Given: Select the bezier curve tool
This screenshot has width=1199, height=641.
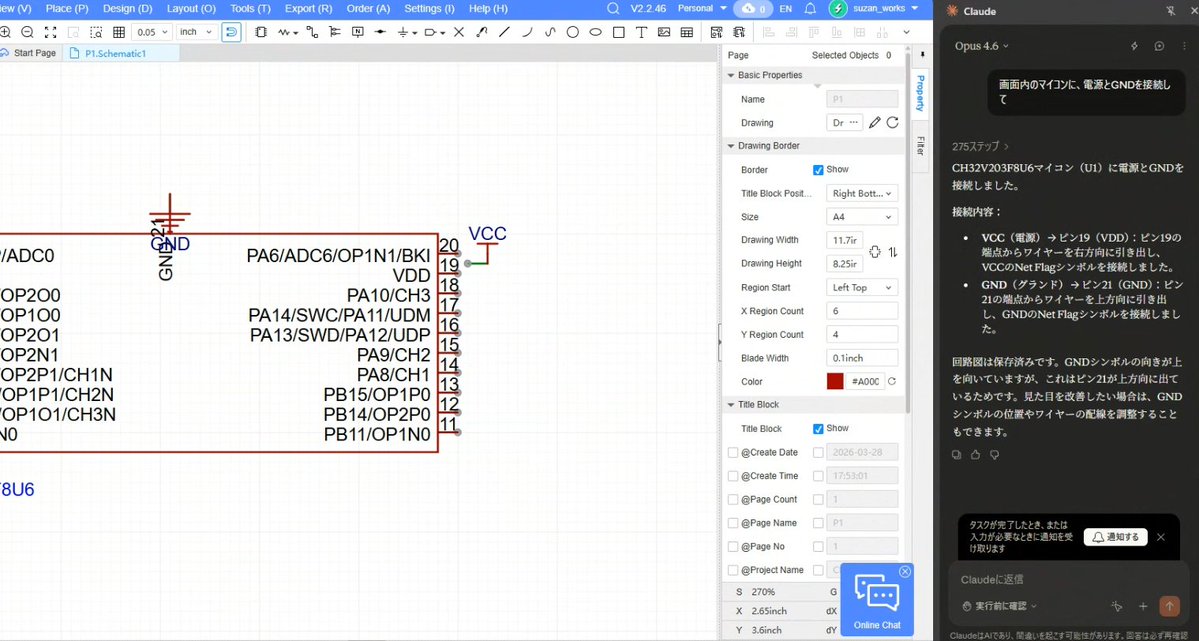Looking at the screenshot, I should click(550, 32).
